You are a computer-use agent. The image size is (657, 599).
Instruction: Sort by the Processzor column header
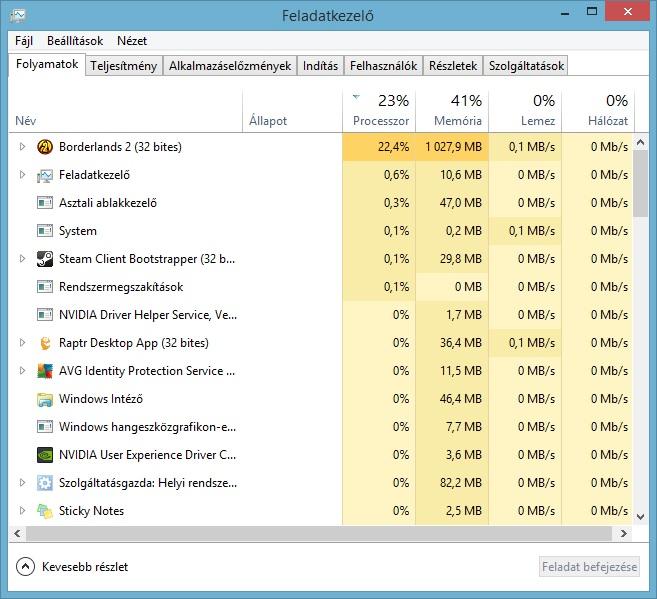coord(379,111)
